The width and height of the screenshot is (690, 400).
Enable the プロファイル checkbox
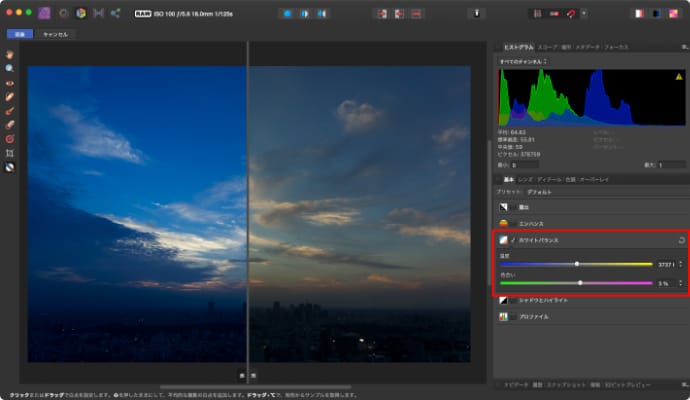513,317
